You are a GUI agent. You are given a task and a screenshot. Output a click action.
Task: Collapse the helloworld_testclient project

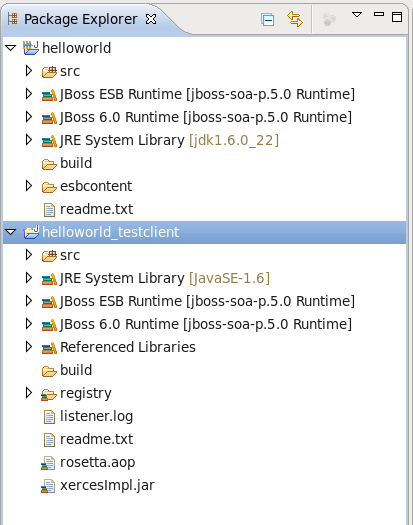pos(11,232)
